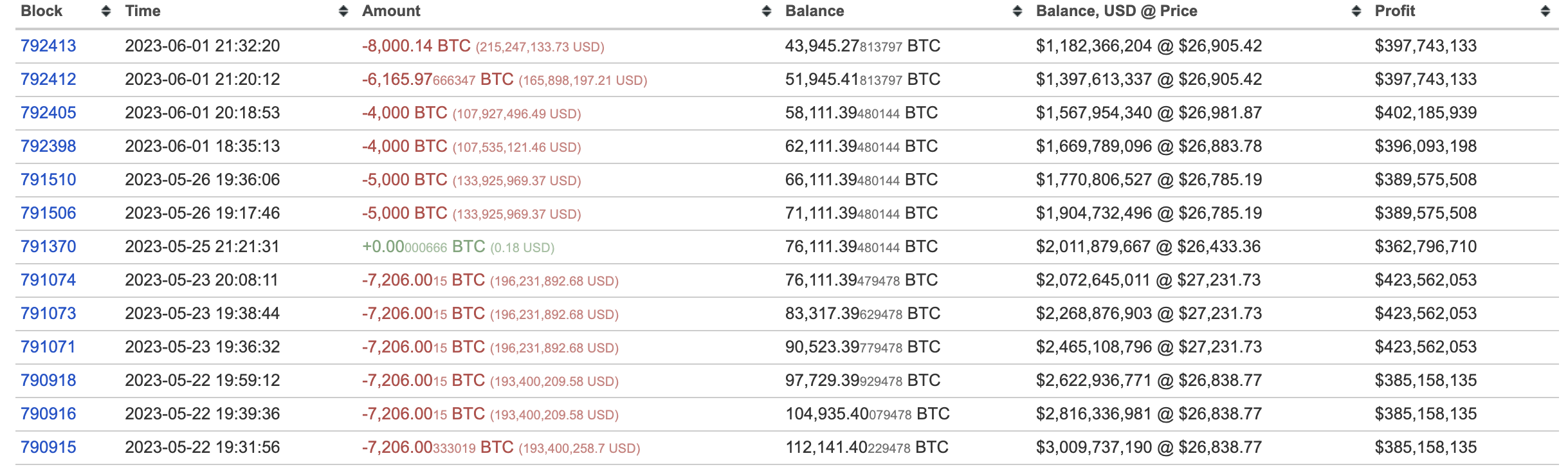Sort by Balance USD @ Price arrows
Viewport: 1568px width, 467px height.
pos(1356,11)
